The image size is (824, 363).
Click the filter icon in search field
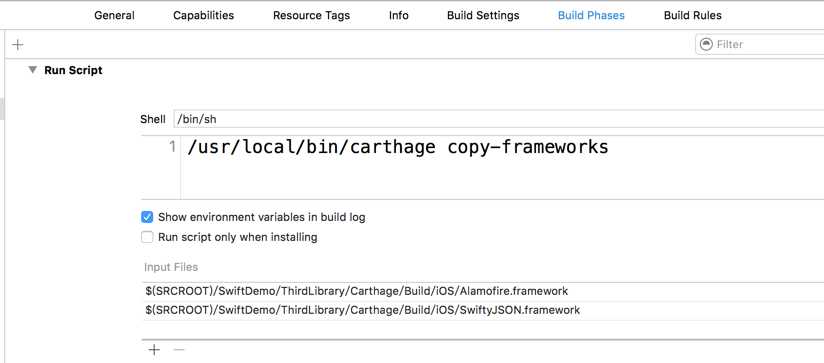(x=707, y=44)
